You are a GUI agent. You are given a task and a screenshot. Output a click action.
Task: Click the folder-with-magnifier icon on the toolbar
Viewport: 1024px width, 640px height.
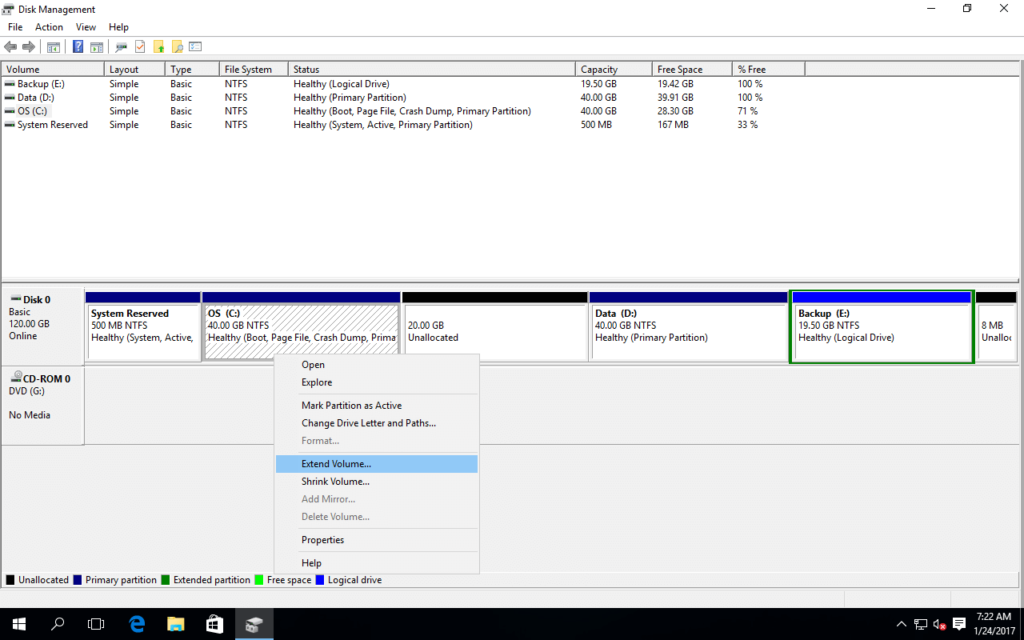click(x=177, y=46)
